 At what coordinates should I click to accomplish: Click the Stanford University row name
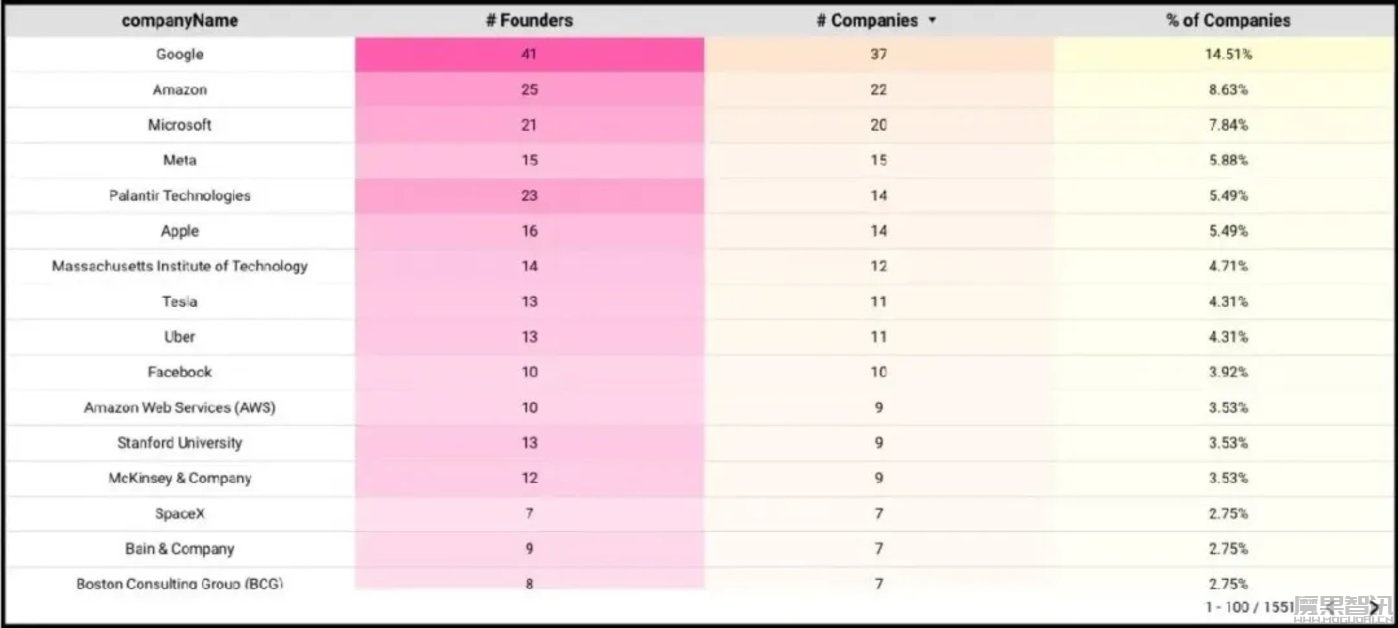(x=180, y=442)
